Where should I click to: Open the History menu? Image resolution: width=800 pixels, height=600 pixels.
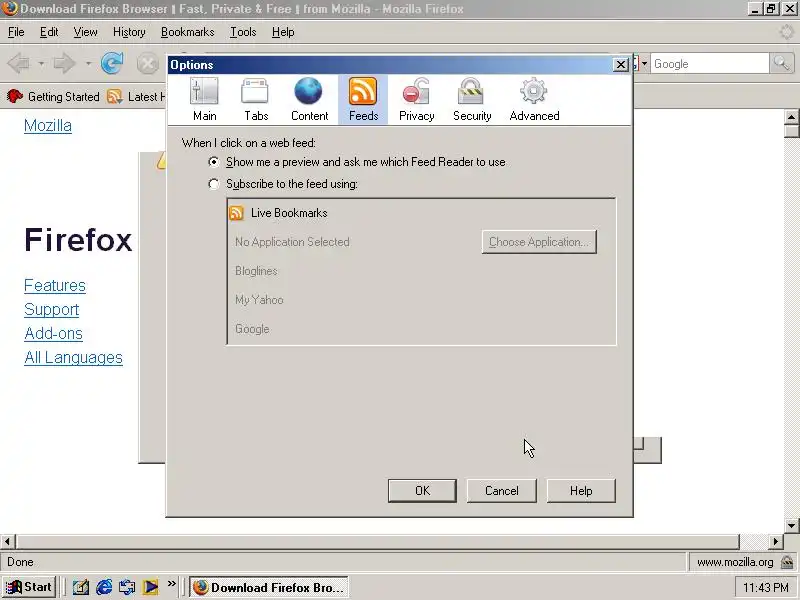(129, 32)
